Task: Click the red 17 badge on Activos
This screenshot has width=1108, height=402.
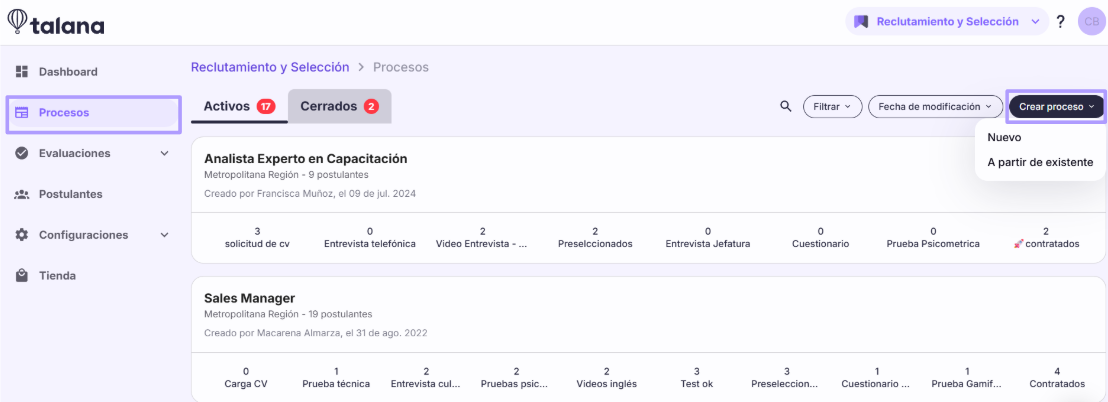Action: click(x=266, y=107)
